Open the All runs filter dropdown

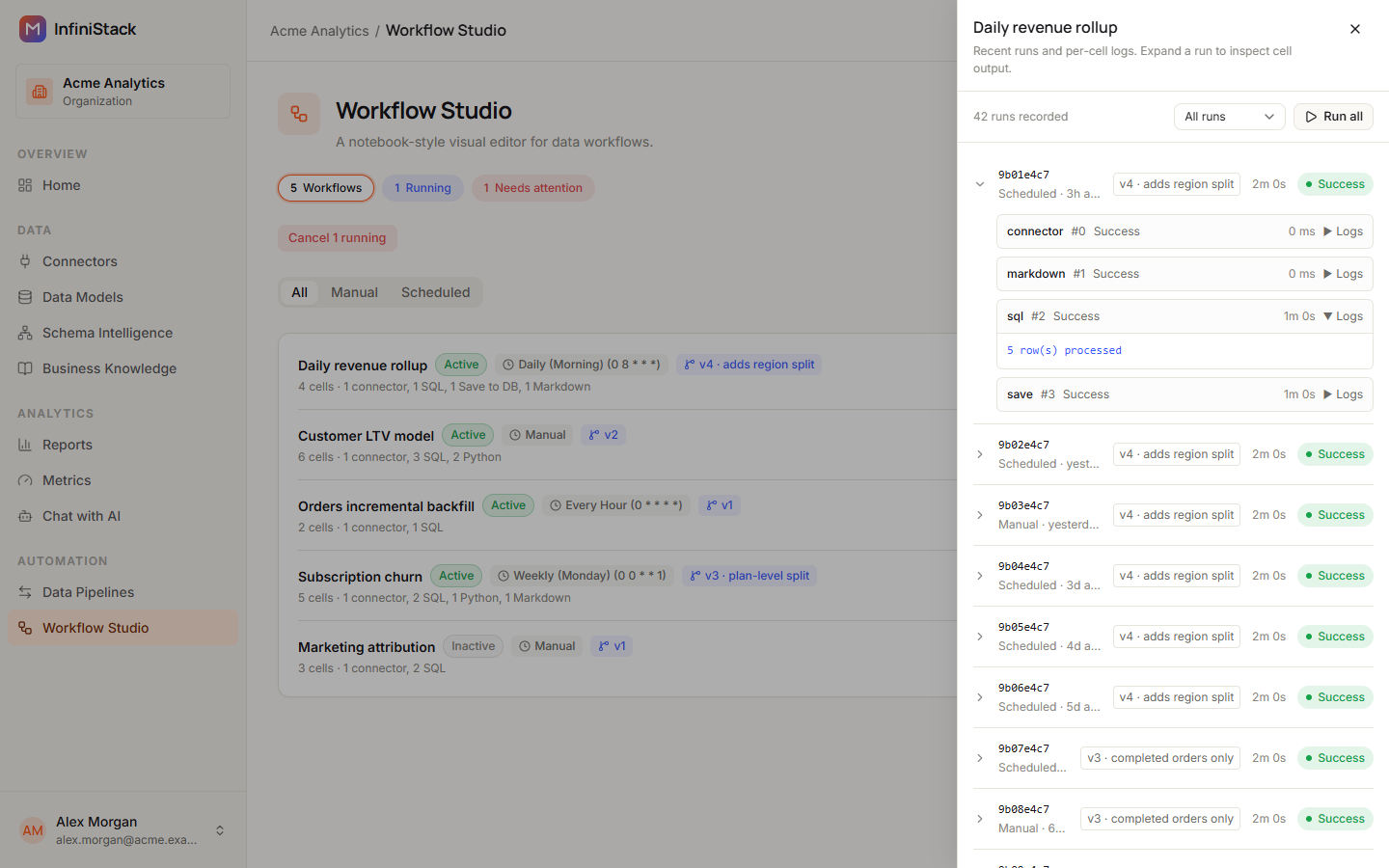pyautogui.click(x=1229, y=117)
